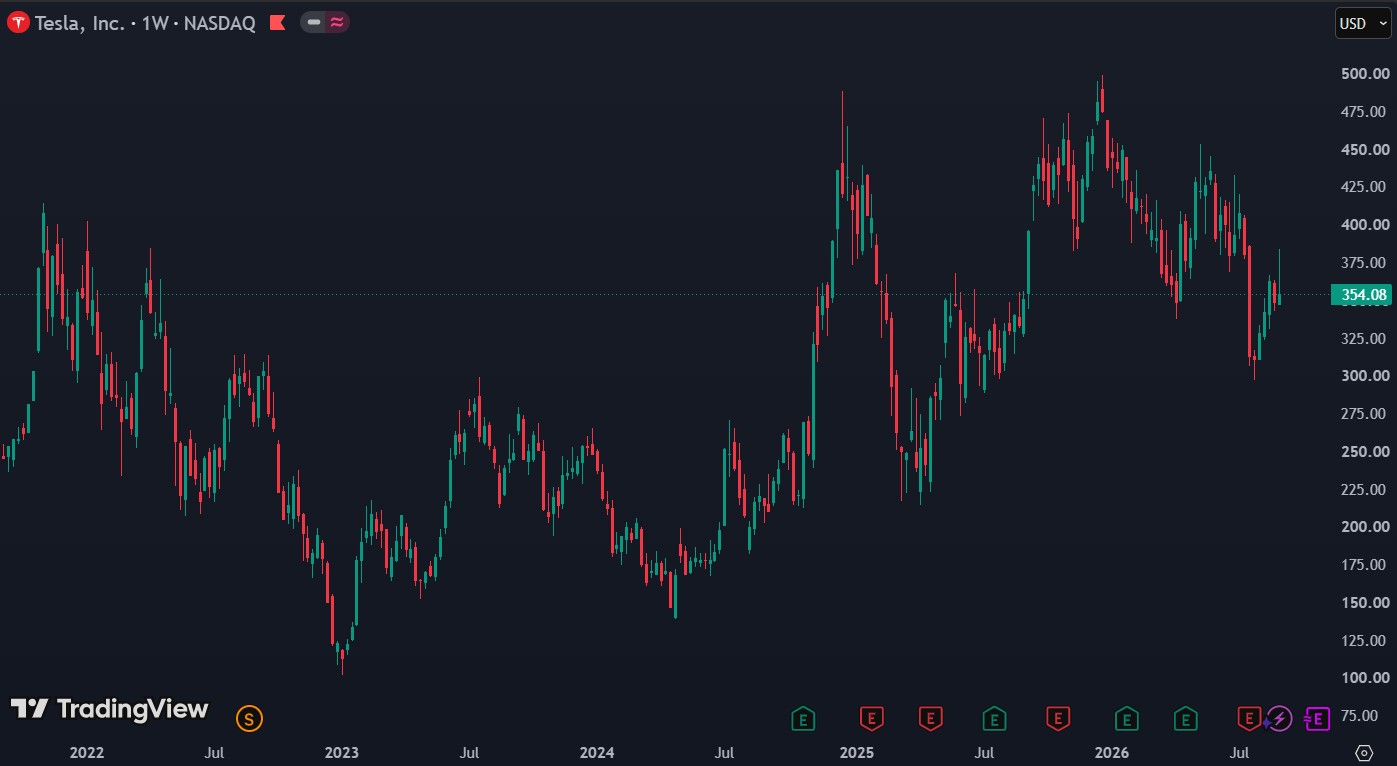This screenshot has width=1397, height=766.
Task: Click the 2026 label on the time axis
Action: tap(1112, 752)
